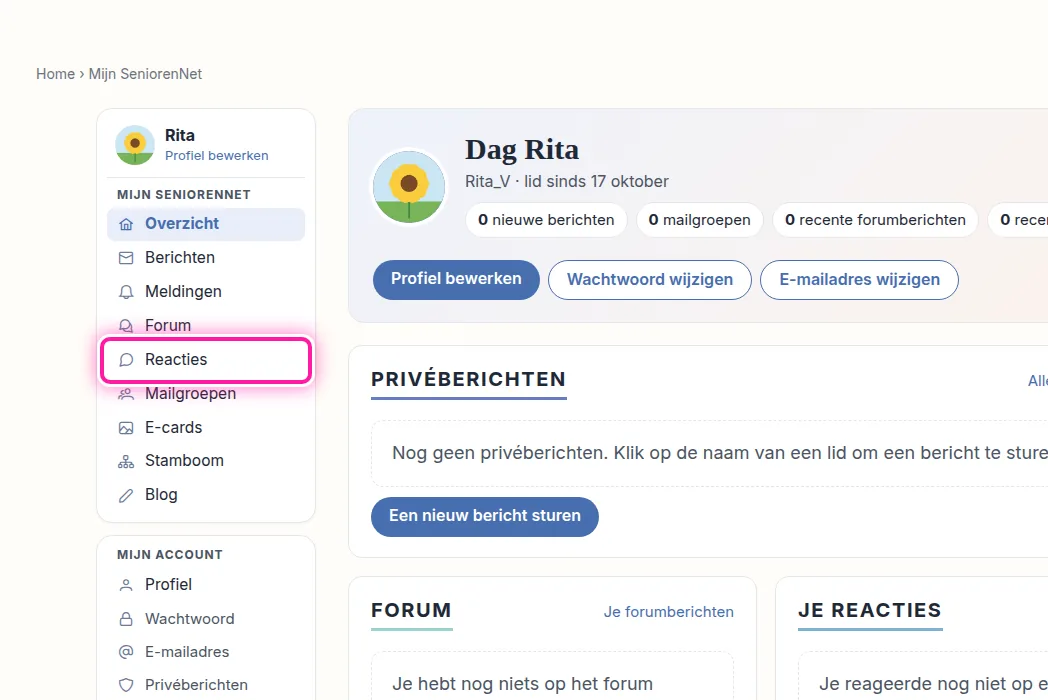Click the Privéberichten shield icon
Image resolution: width=1048 pixels, height=700 pixels.
(126, 685)
